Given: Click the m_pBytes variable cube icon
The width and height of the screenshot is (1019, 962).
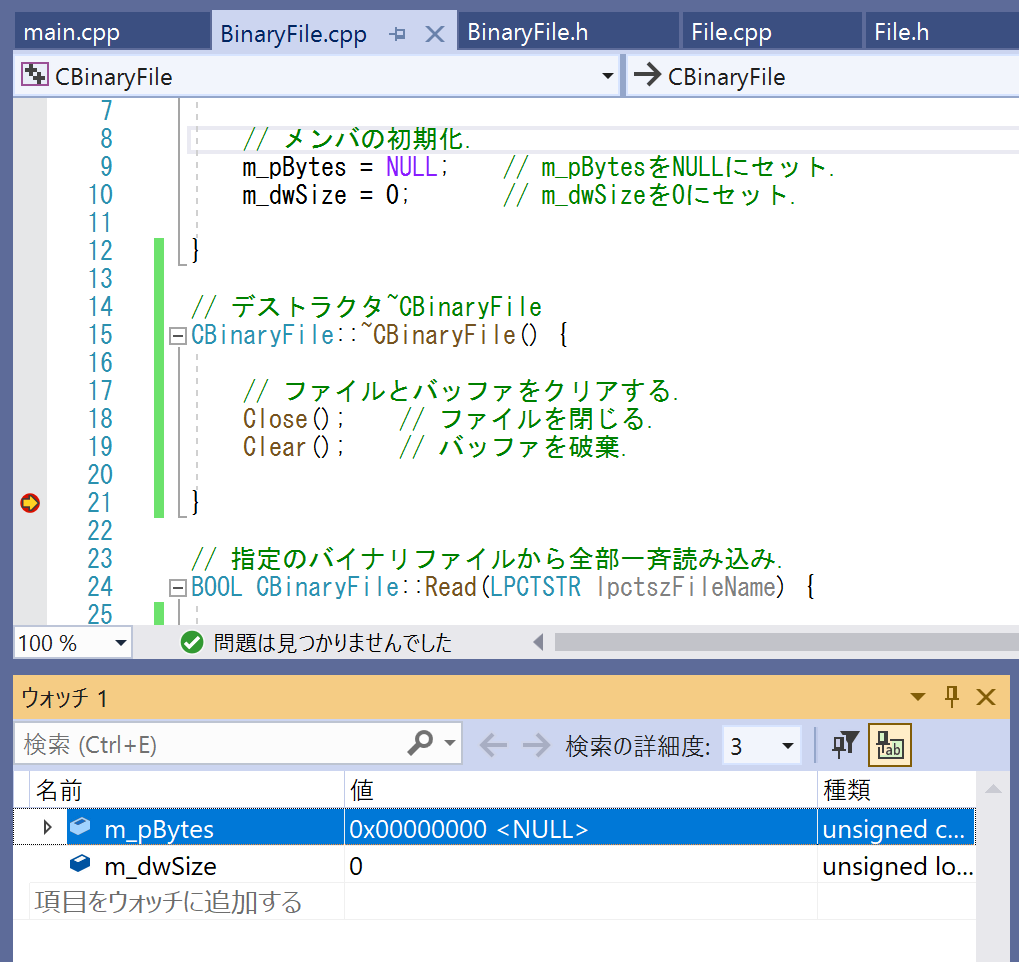Looking at the screenshot, I should pos(80,826).
